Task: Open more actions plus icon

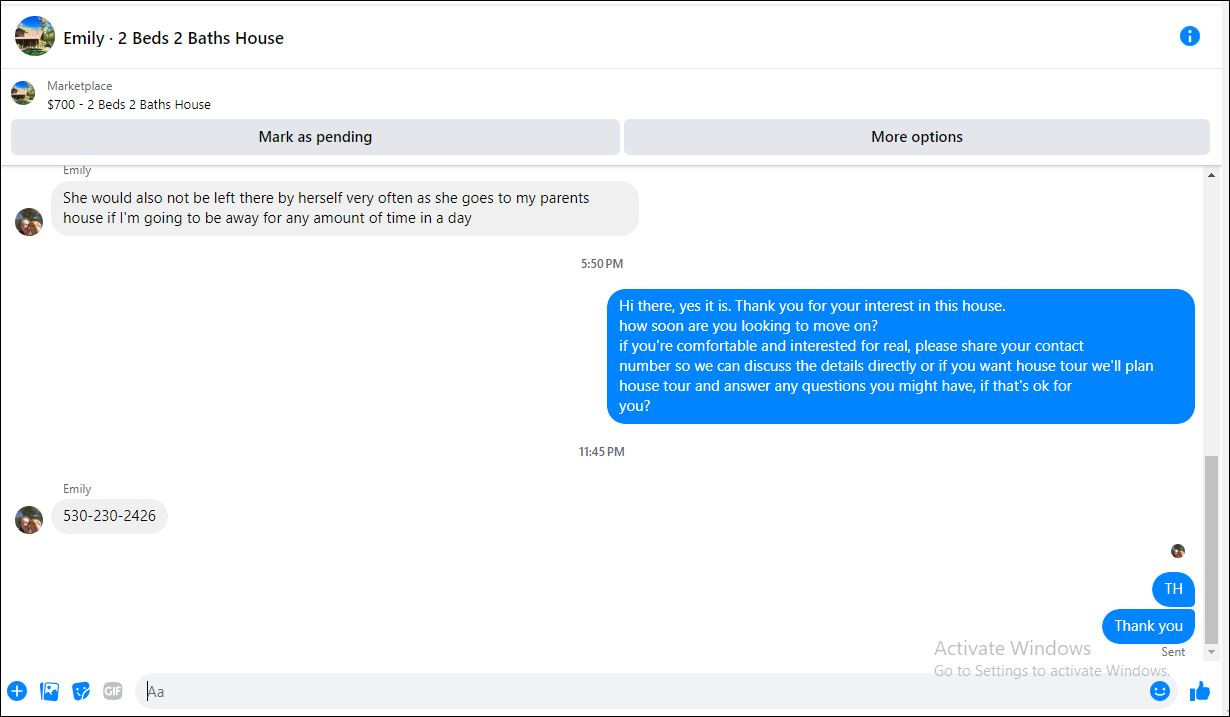Action: (17, 691)
